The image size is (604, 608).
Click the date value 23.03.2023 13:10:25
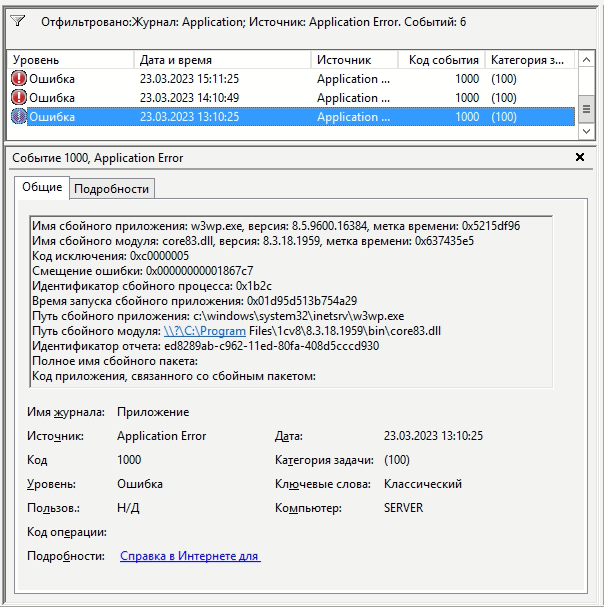[x=433, y=436]
